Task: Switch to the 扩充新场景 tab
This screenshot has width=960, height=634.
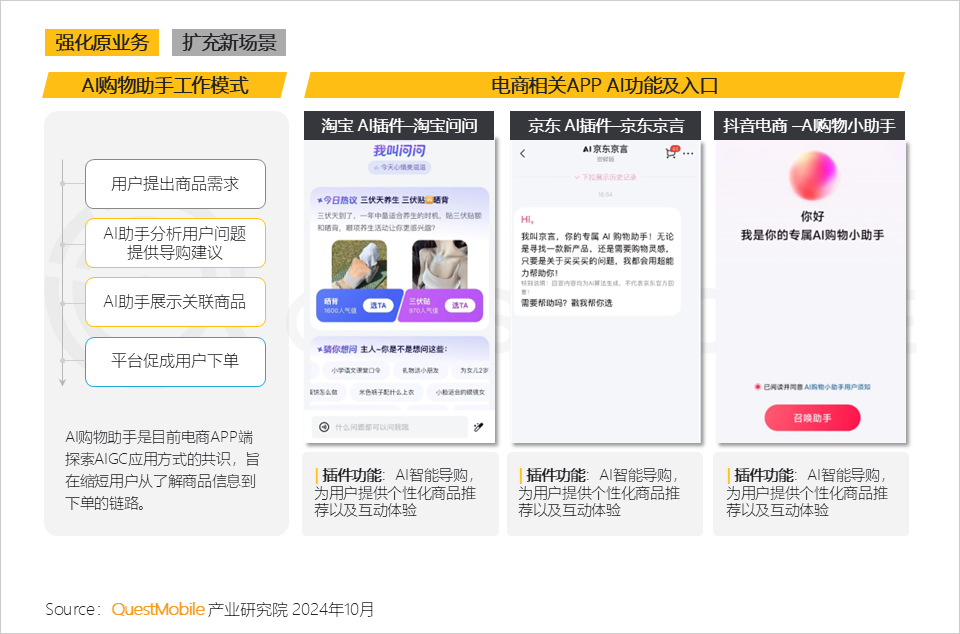Action: point(229,42)
